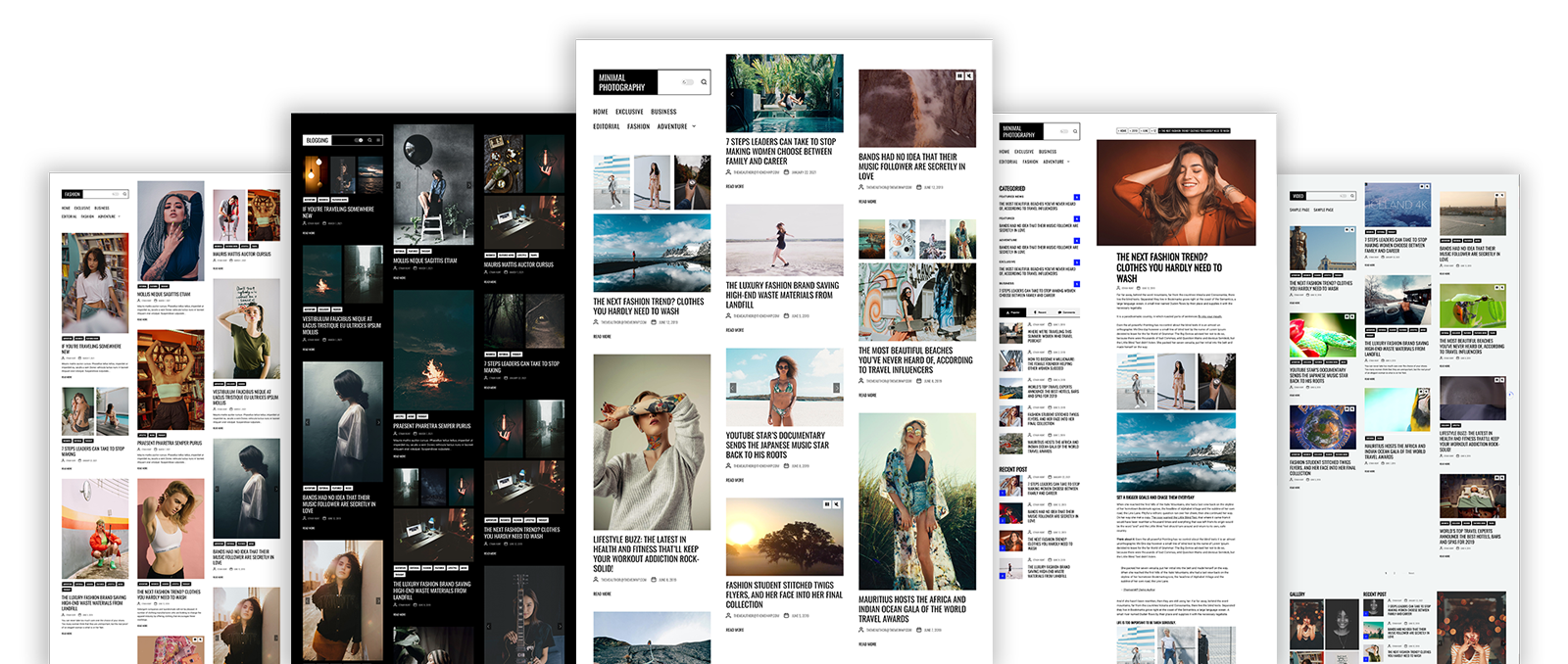Pause video on the Bands Had No Idea image
This screenshot has width=1568, height=664.
(959, 76)
